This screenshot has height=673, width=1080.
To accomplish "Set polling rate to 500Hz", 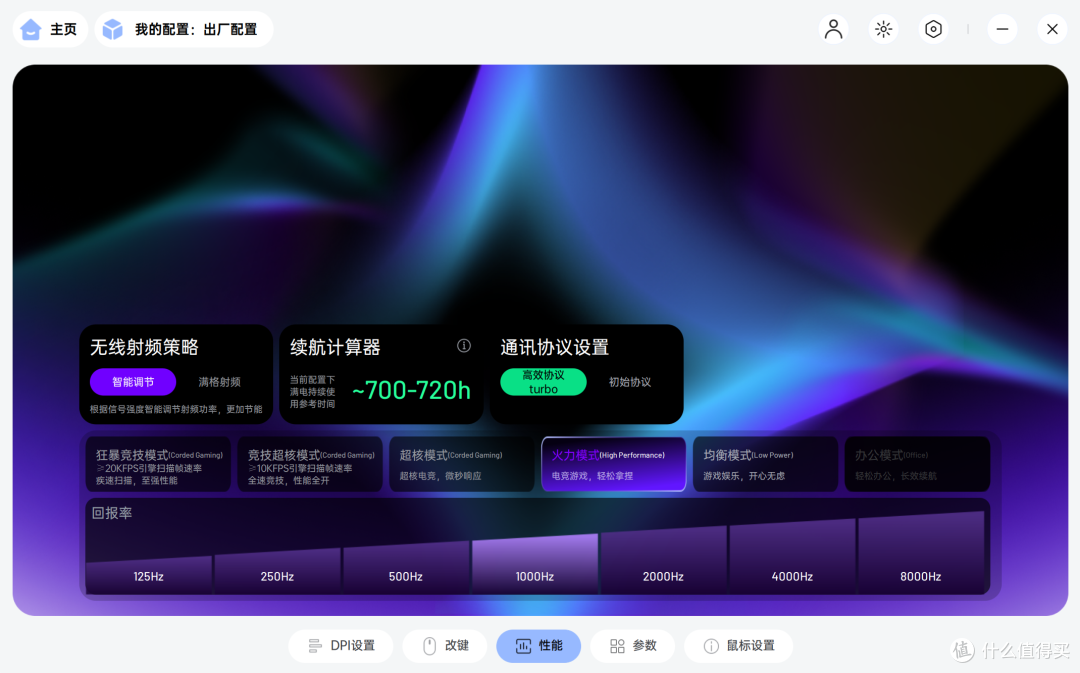I will (x=406, y=568).
